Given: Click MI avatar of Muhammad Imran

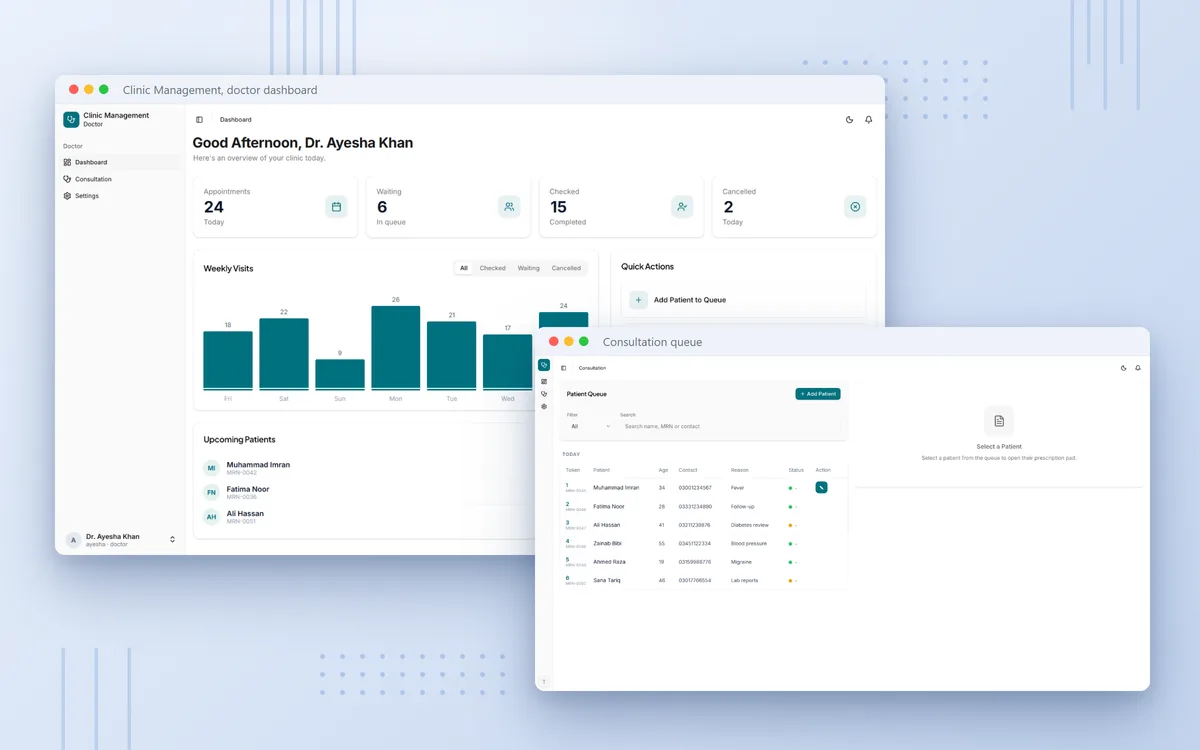Looking at the screenshot, I should (211, 468).
